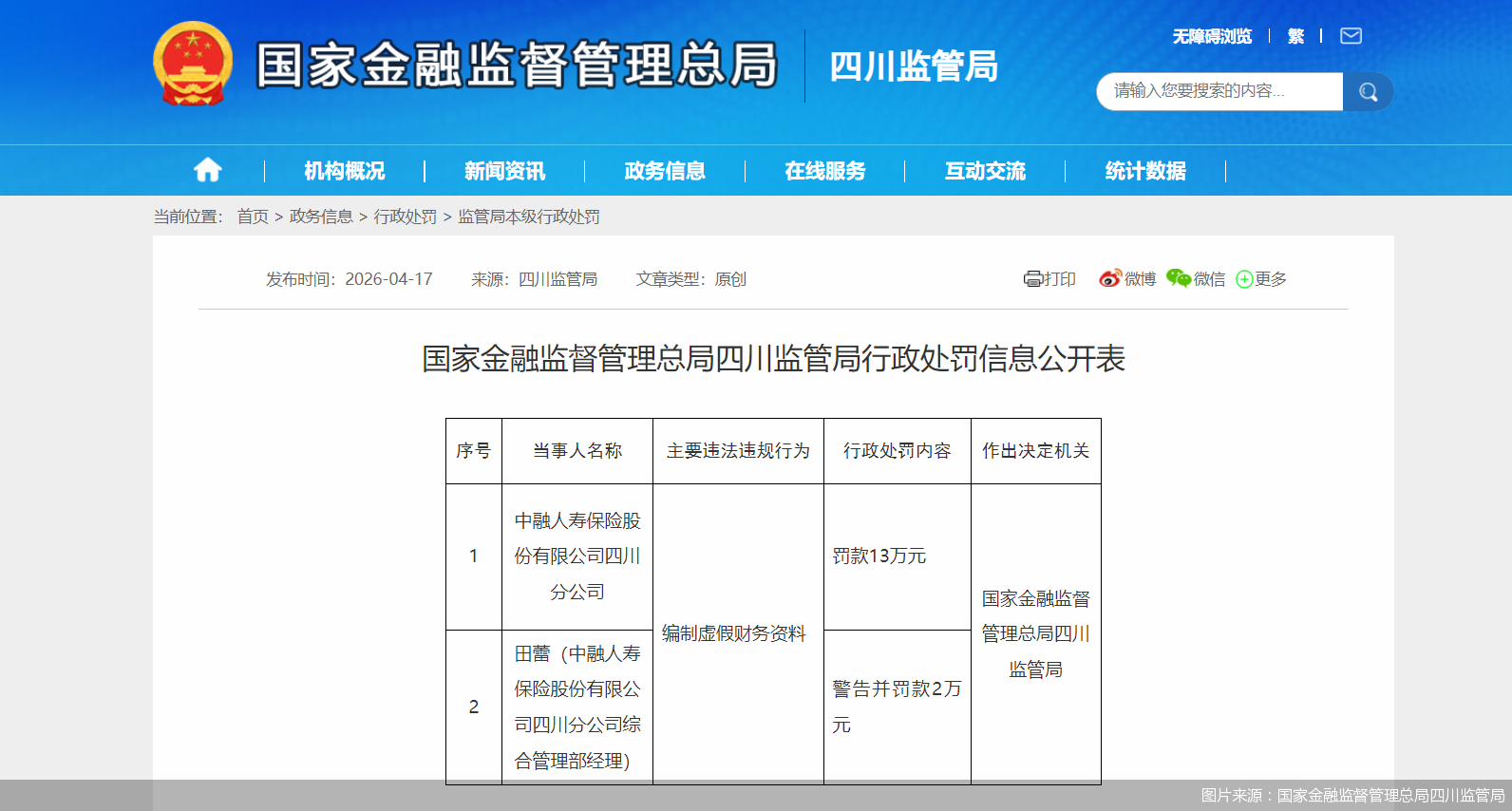This screenshot has width=1512, height=811.
Task: Click cell 中融人寿保险股份有限公司四川分公司
Action: pos(577,556)
